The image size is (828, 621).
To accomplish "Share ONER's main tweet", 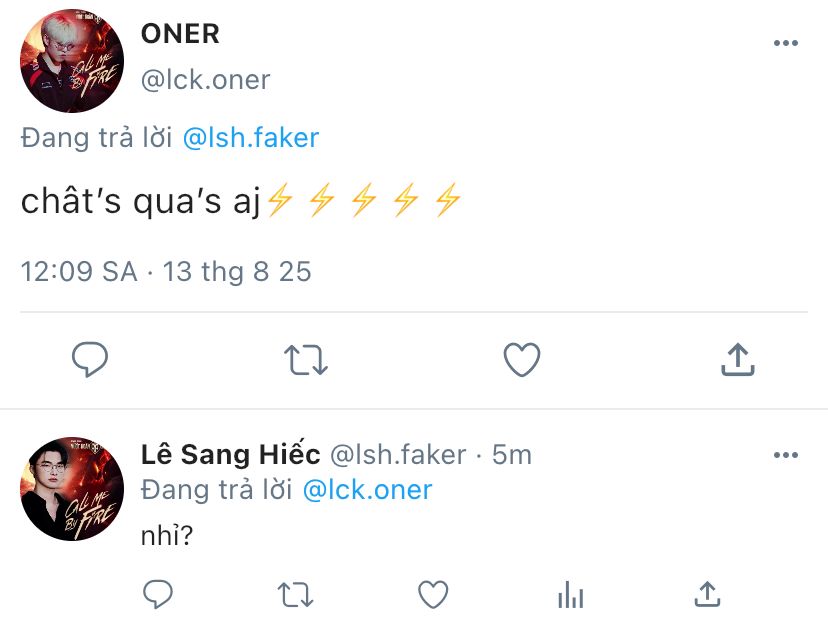I will click(736, 359).
